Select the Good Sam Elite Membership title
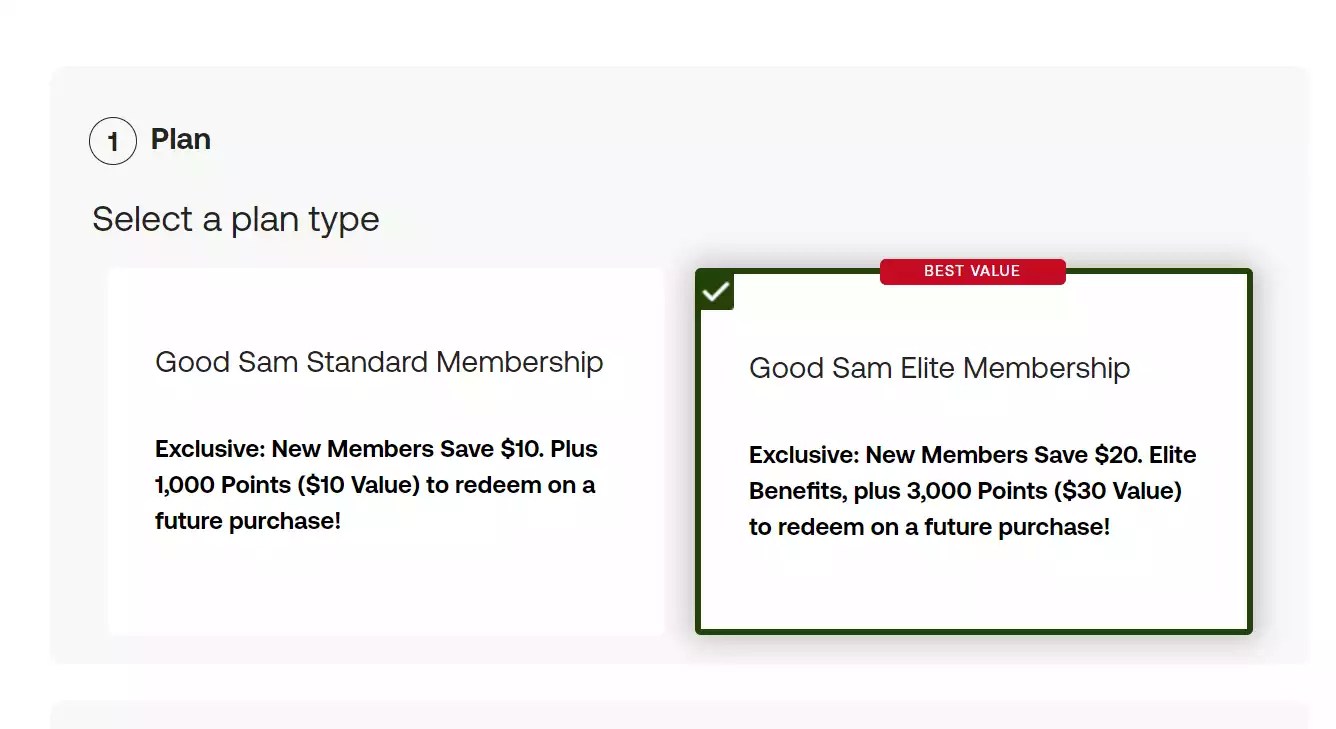This screenshot has width=1336, height=729. [x=939, y=368]
